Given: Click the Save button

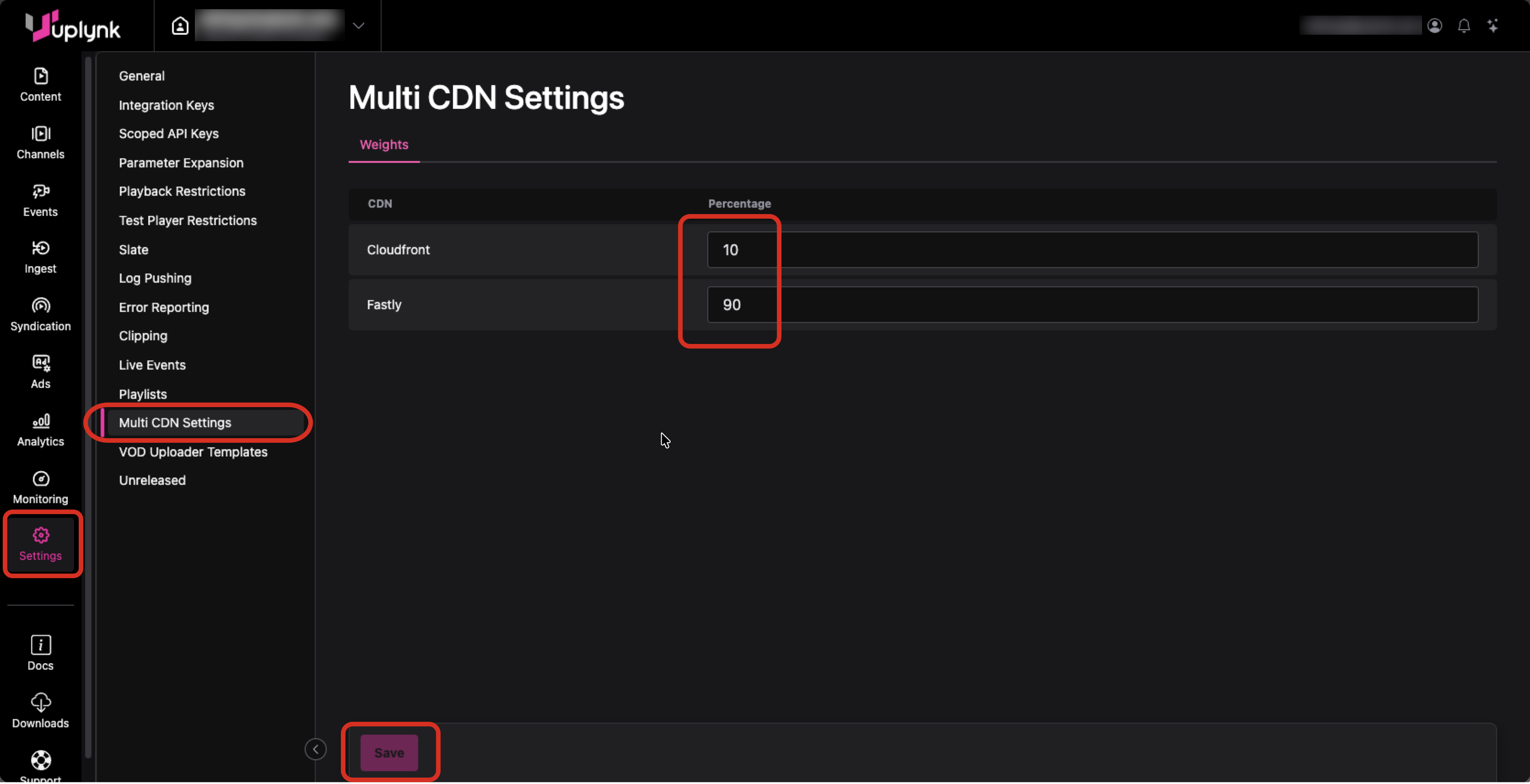Looking at the screenshot, I should [389, 752].
